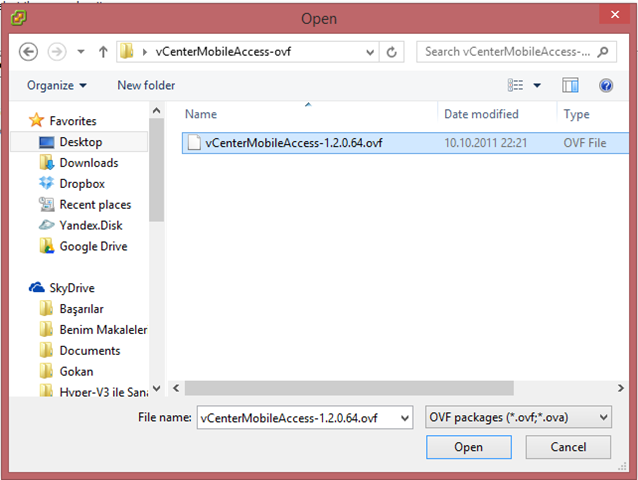638x480 pixels.
Task: Open Downloads in Favorites
Action: click(x=89, y=163)
